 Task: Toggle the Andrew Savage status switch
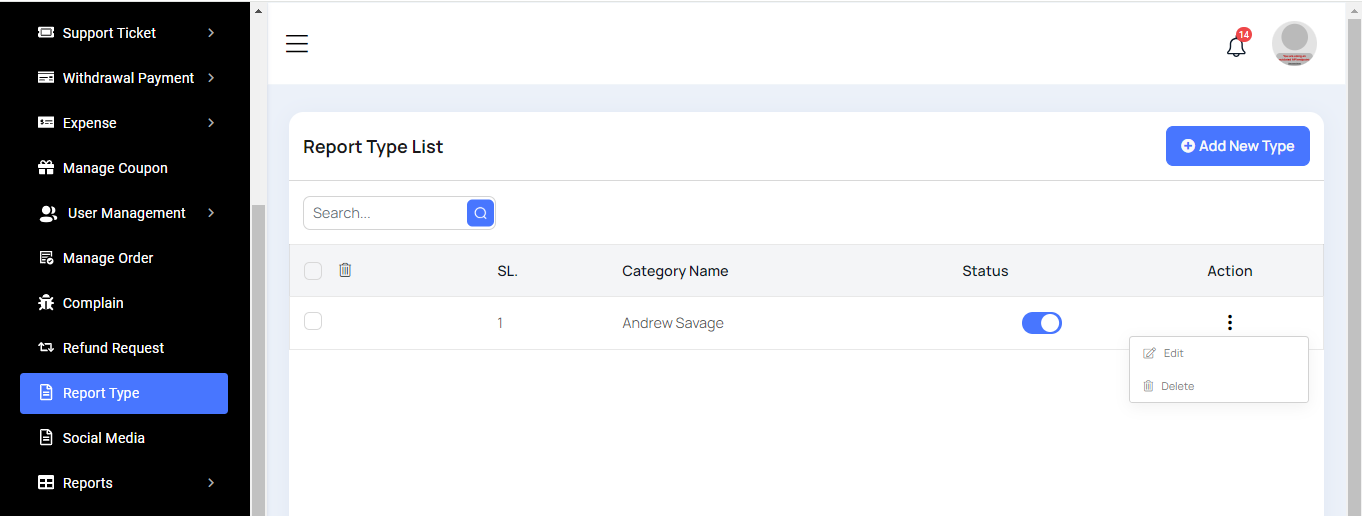point(1041,323)
